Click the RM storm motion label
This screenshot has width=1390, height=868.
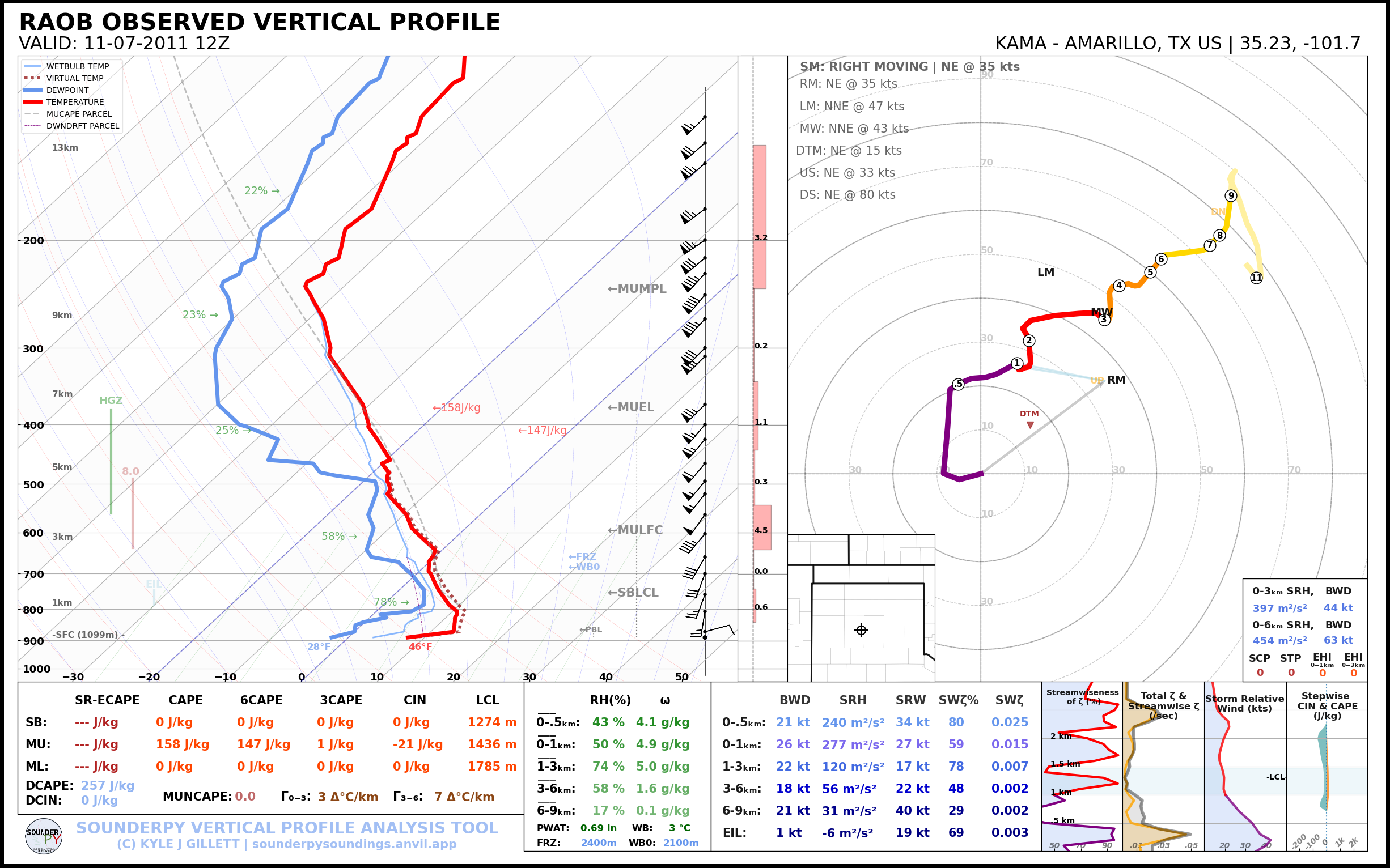click(1116, 380)
